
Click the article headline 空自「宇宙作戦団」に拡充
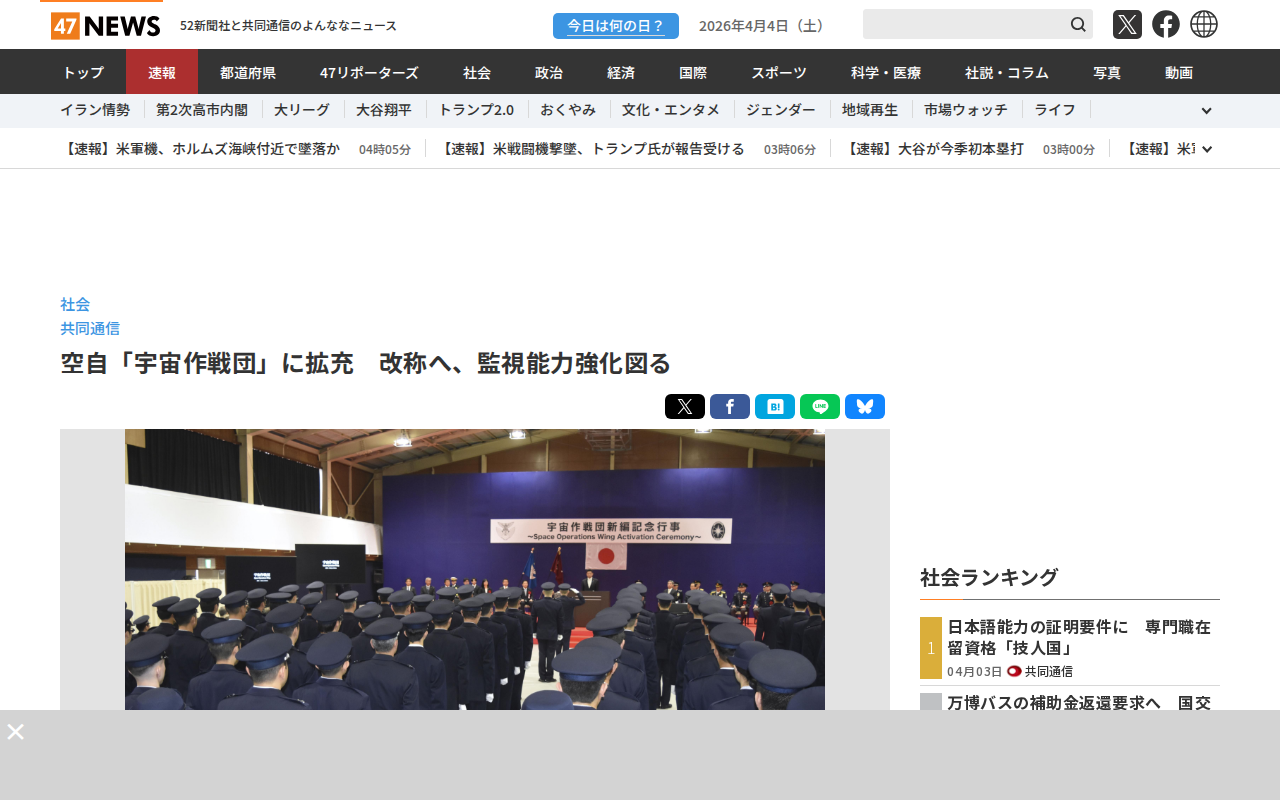pyautogui.click(x=365, y=363)
